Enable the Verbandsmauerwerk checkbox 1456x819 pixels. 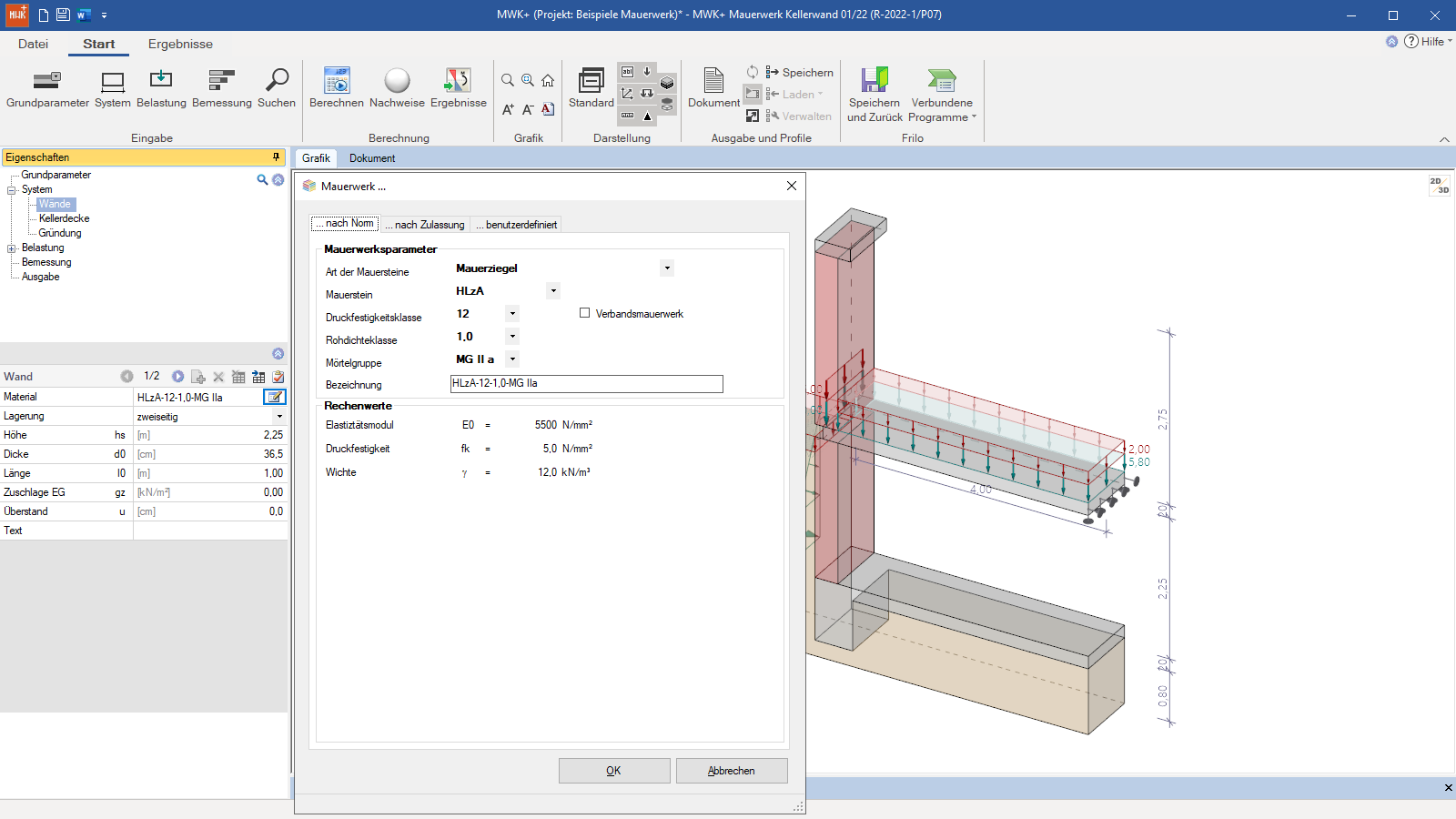[x=585, y=313]
